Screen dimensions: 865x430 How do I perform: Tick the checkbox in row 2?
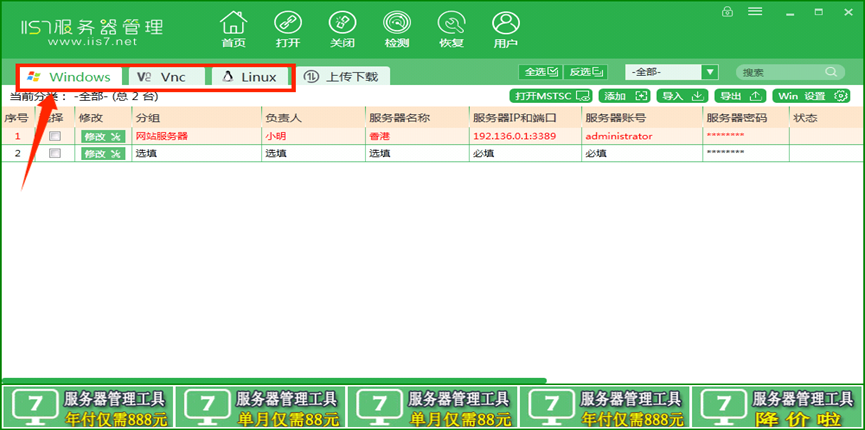coord(55,153)
